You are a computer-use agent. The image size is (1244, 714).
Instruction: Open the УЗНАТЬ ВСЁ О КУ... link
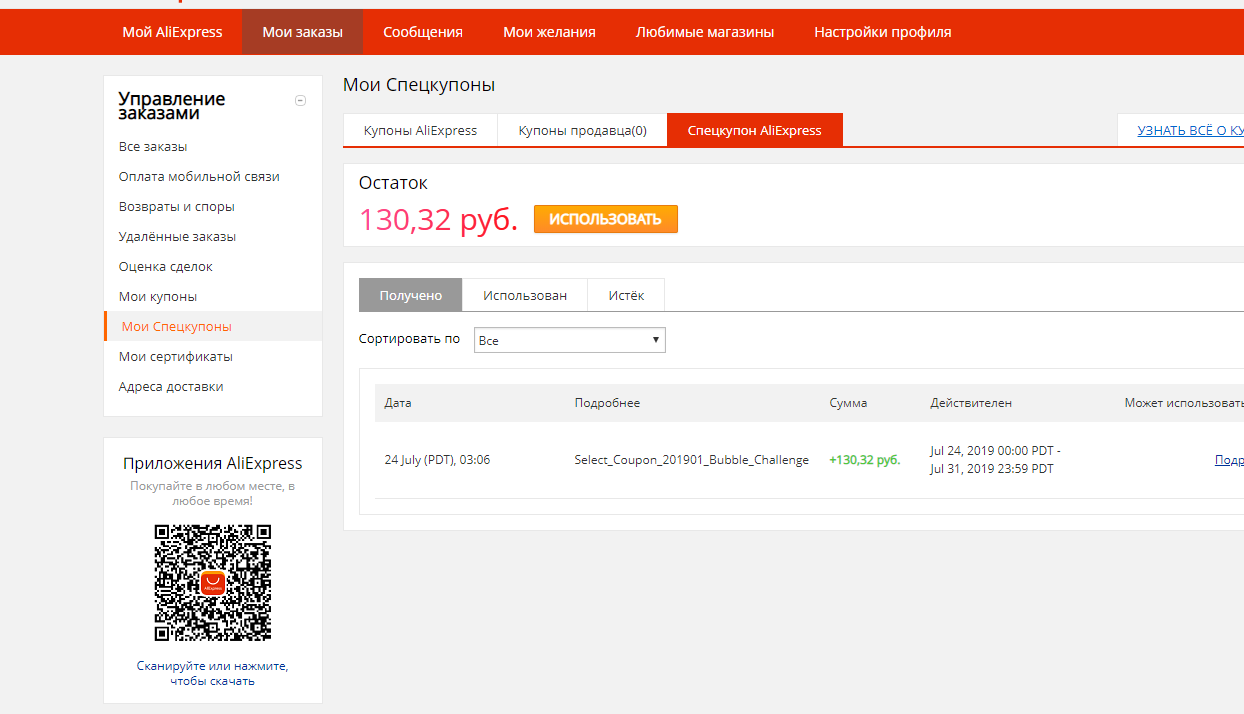click(1190, 130)
